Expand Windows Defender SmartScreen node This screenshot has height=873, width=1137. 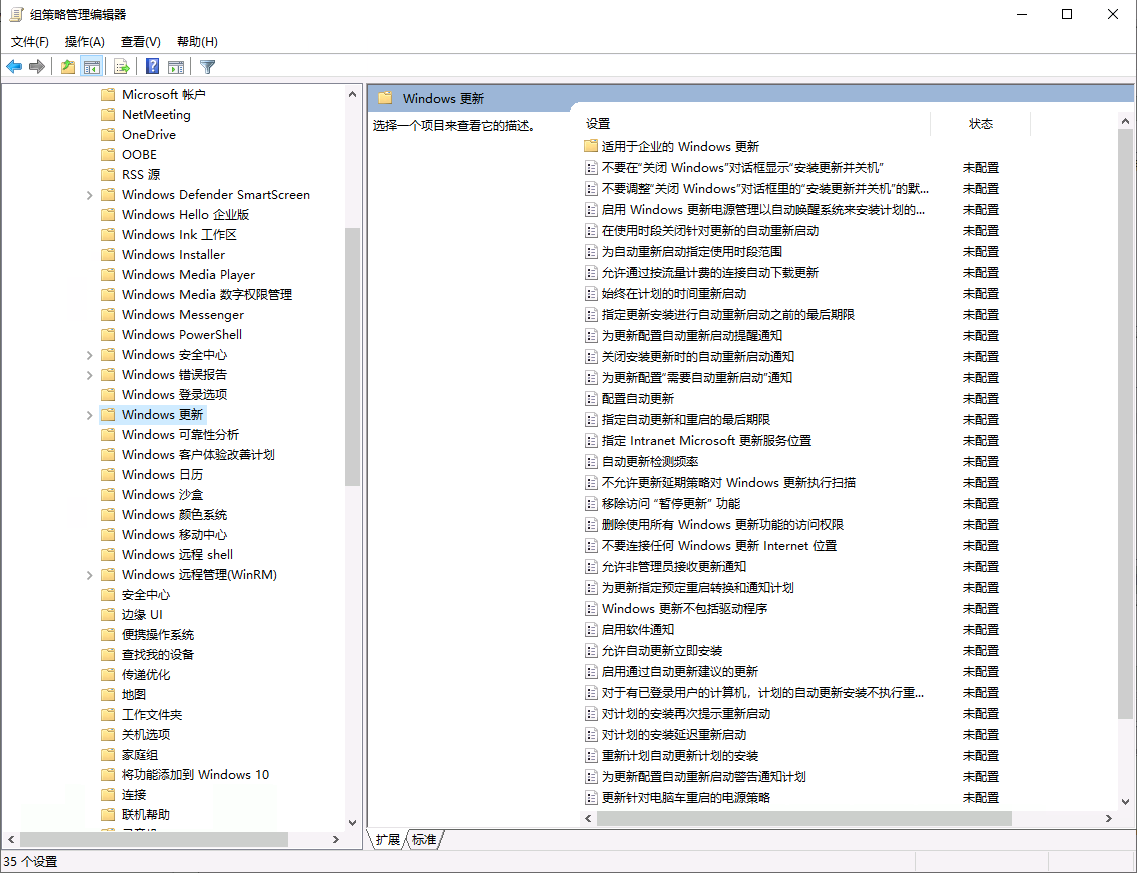coord(89,195)
